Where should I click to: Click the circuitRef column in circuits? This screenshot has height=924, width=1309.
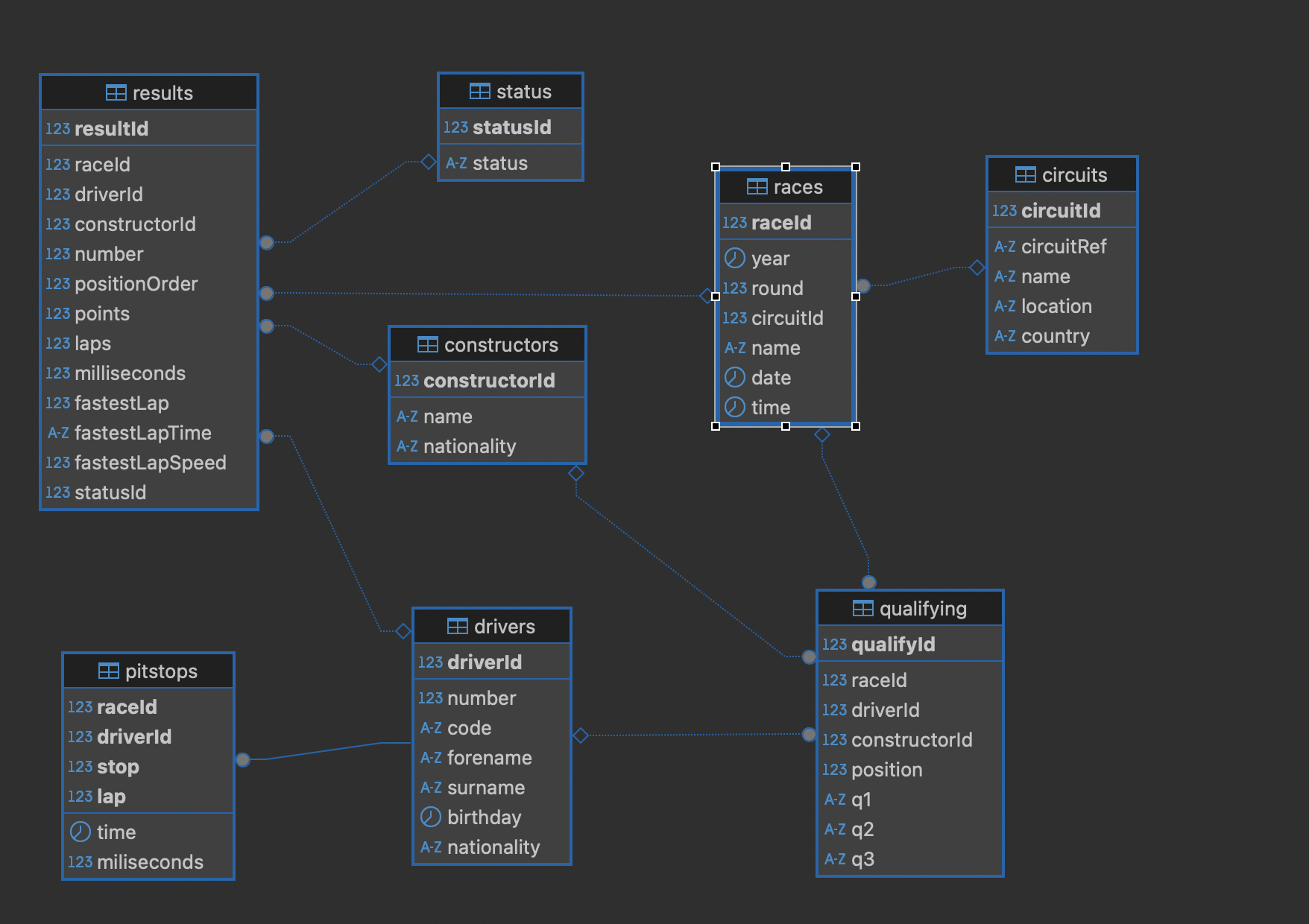pos(1063,247)
